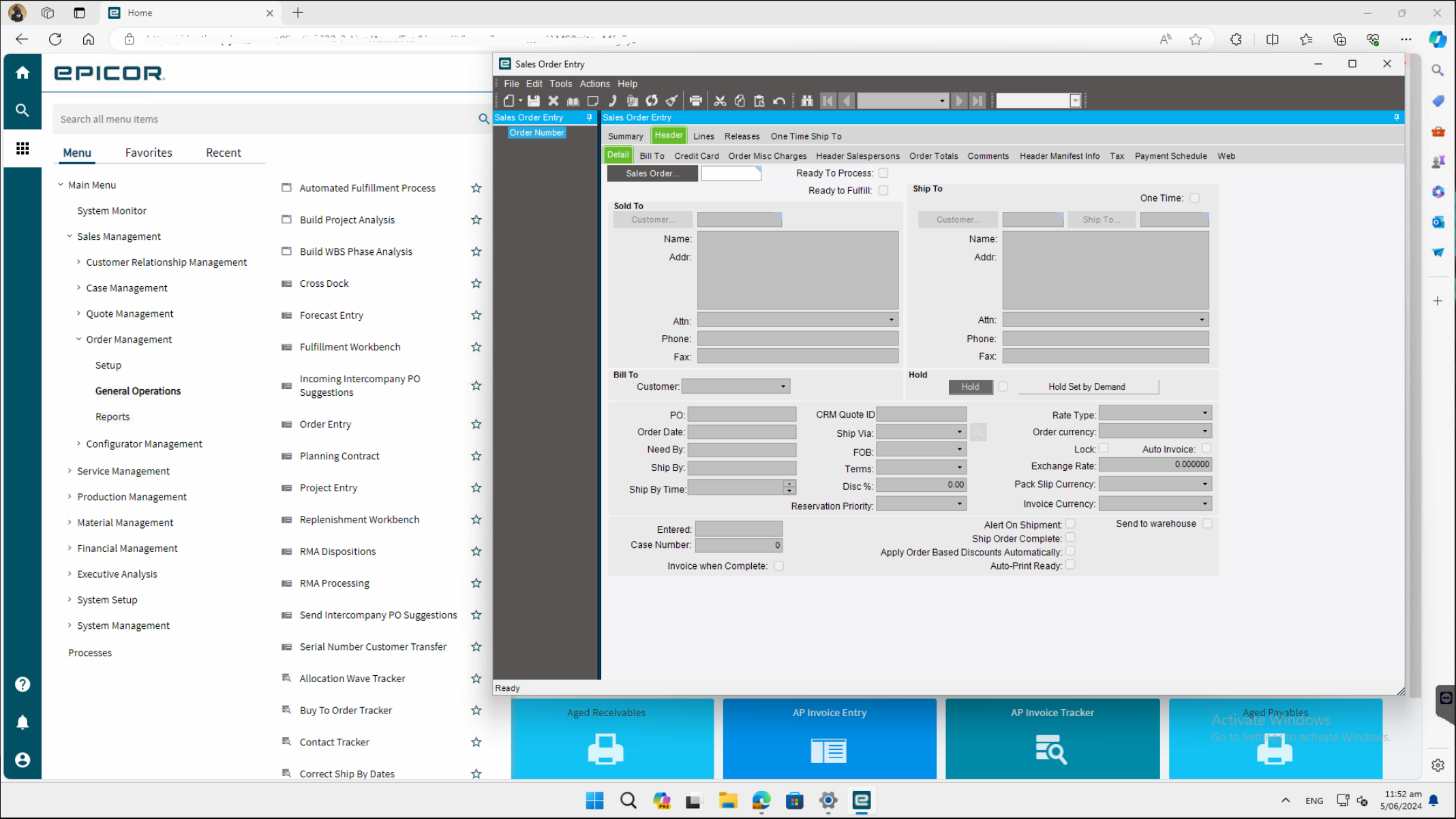
Task: Open the notifications bell in Epicor sidebar
Action: pos(22,722)
